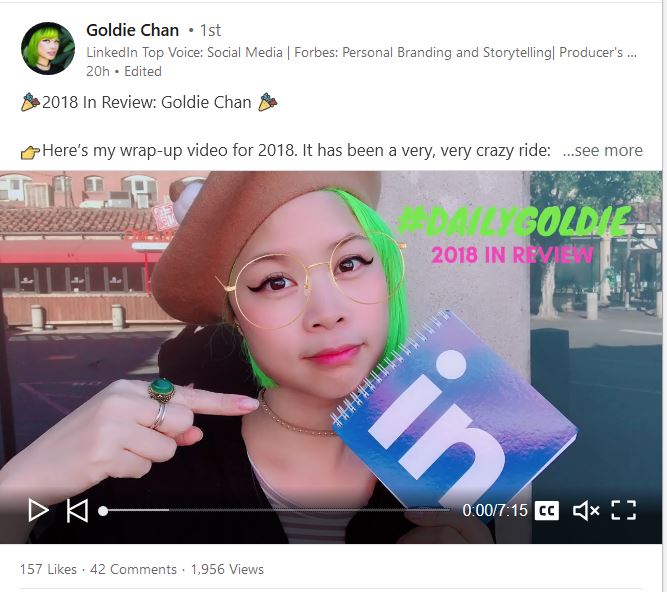Click the video progress bar track

pyautogui.click(x=276, y=510)
